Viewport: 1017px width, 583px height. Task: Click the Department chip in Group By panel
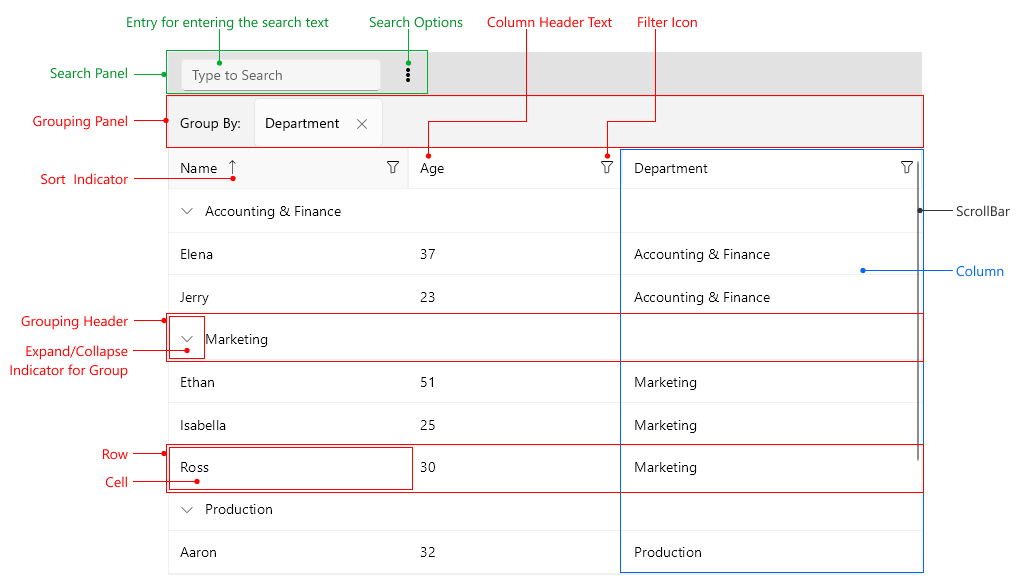[302, 124]
